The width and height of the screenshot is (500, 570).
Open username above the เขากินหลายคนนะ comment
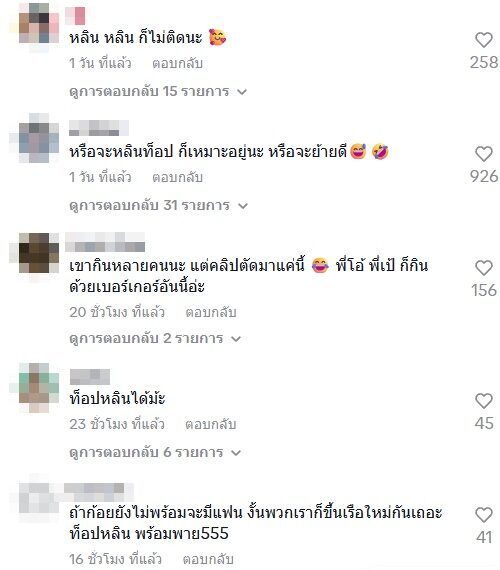coord(105,242)
